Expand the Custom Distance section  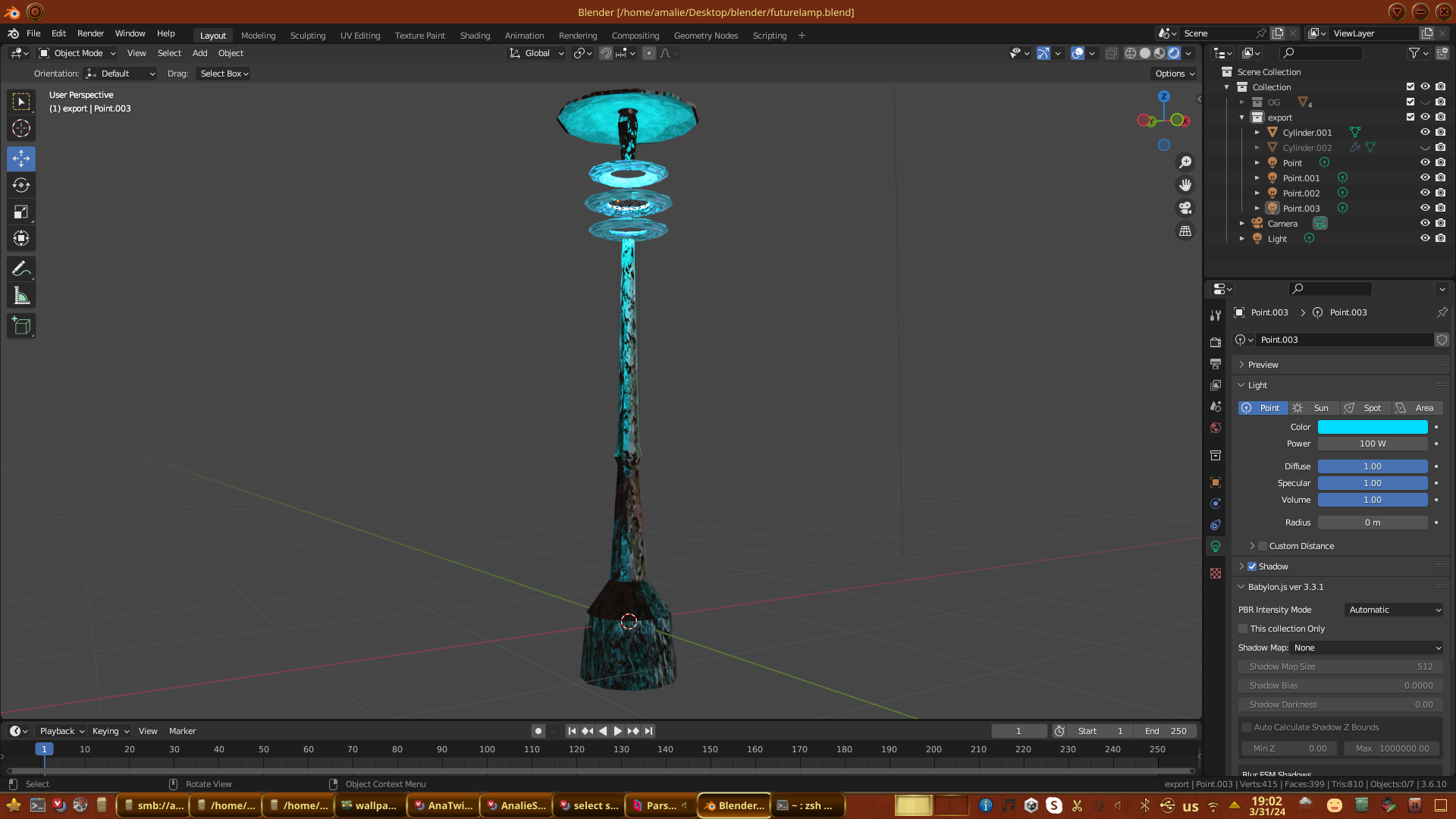point(1252,546)
